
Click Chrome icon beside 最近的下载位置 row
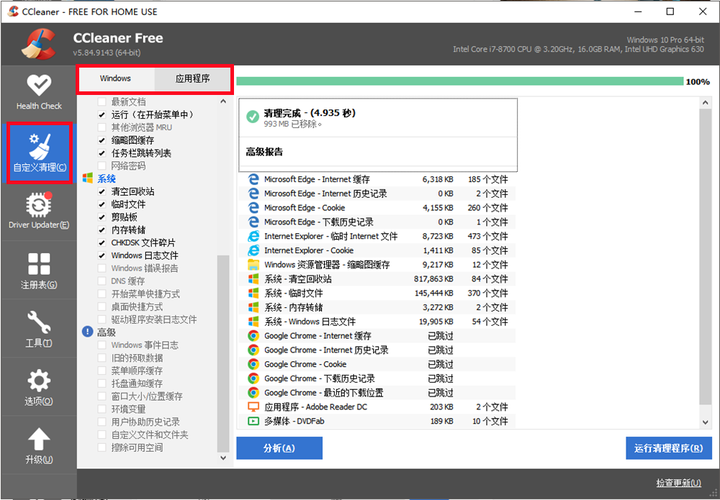(x=253, y=393)
